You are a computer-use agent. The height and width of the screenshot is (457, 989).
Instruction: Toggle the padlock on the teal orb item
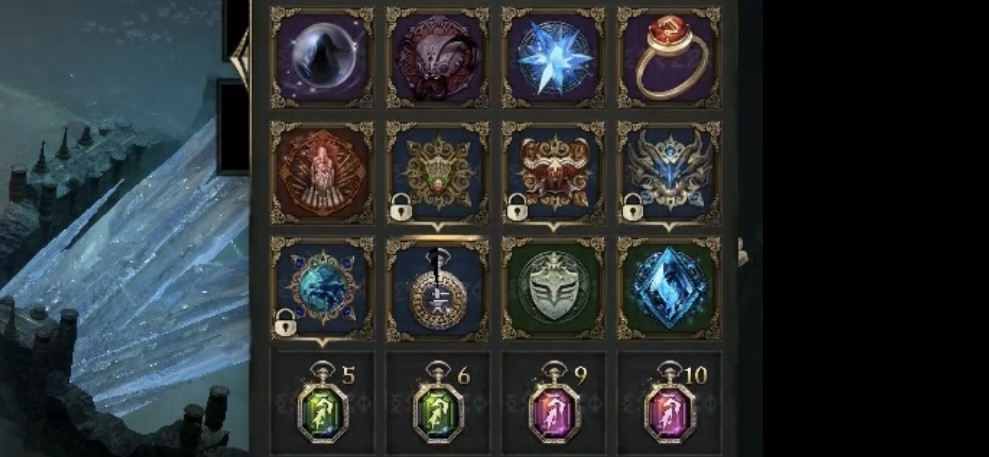(285, 322)
